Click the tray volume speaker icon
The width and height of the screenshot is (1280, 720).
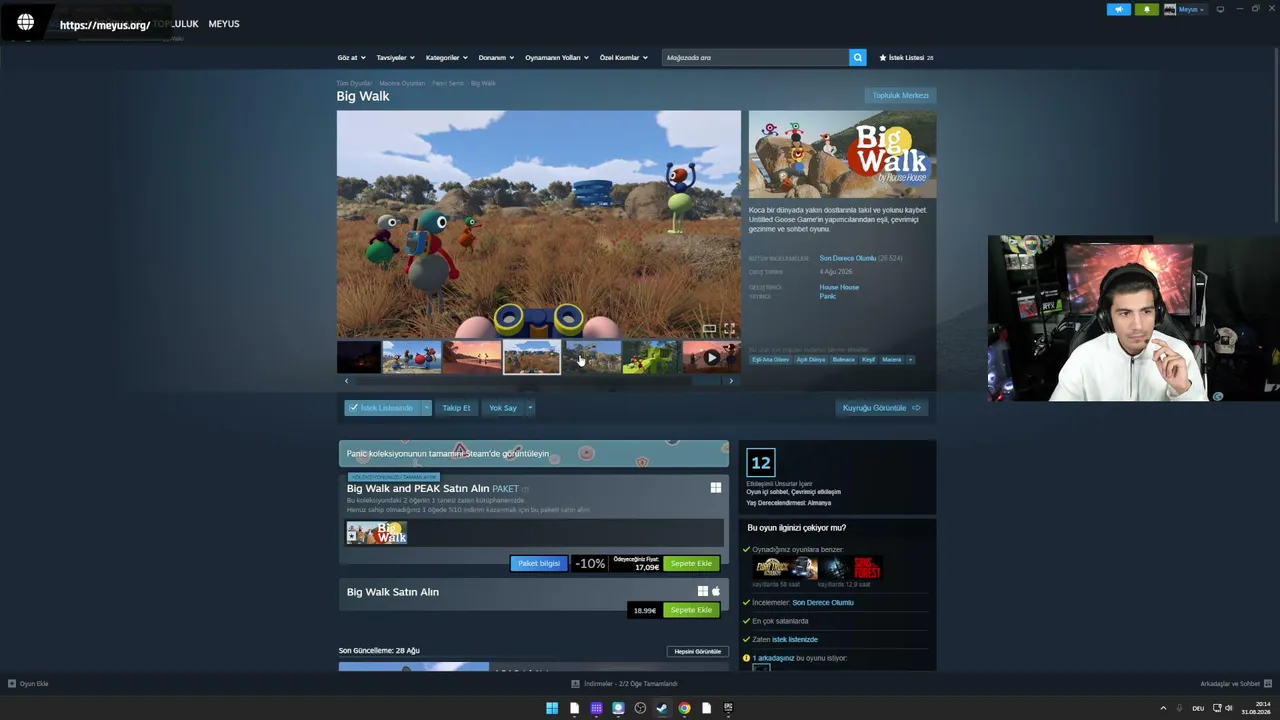click(x=1229, y=708)
